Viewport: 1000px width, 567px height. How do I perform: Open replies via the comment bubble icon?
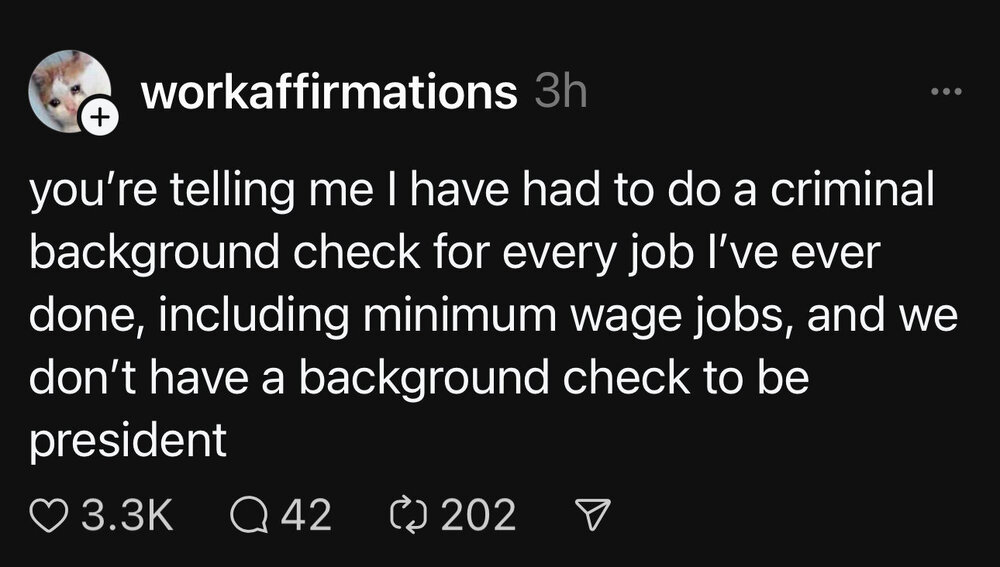point(246,515)
